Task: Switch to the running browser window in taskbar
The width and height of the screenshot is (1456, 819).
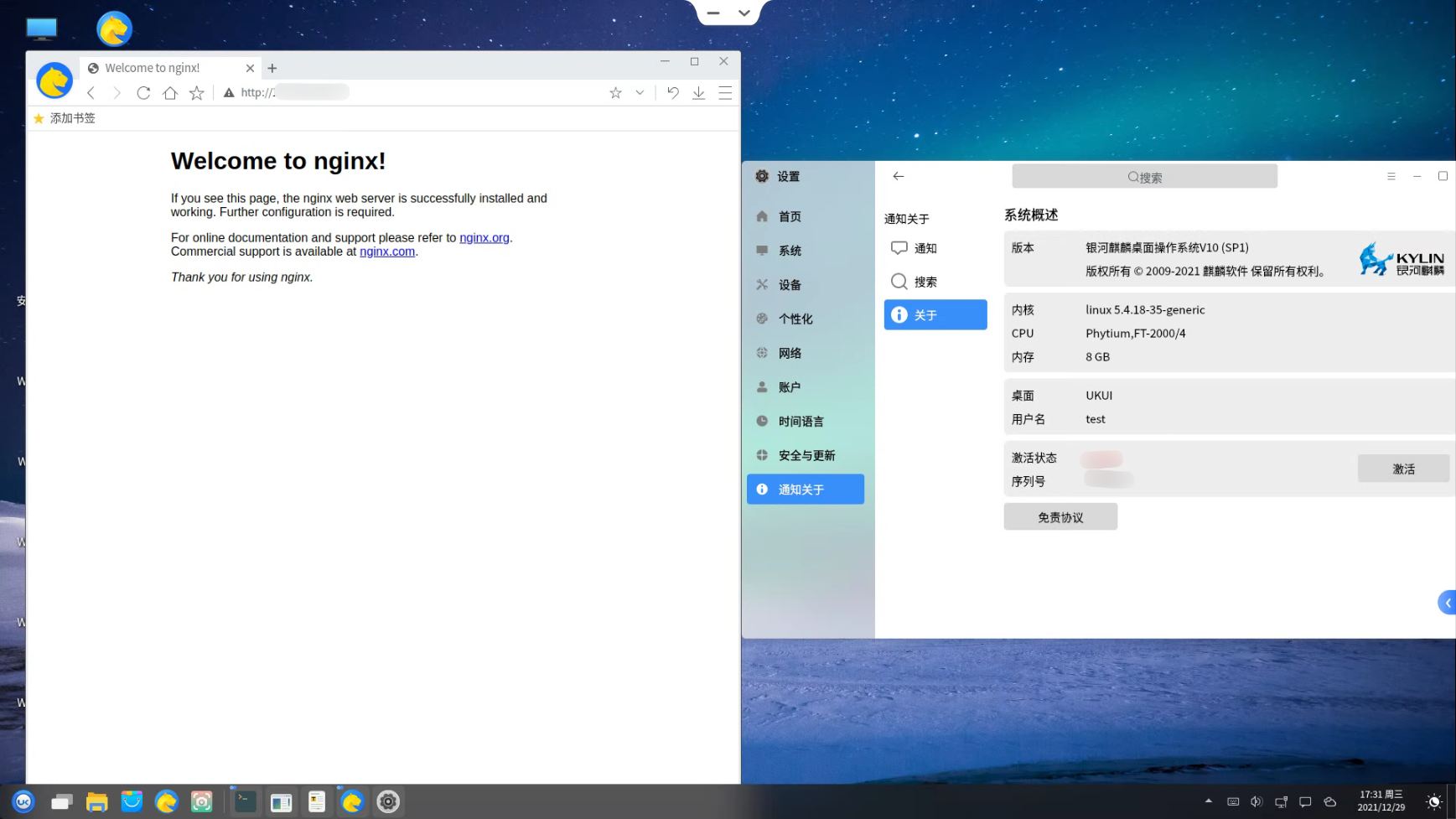Action: click(x=352, y=802)
